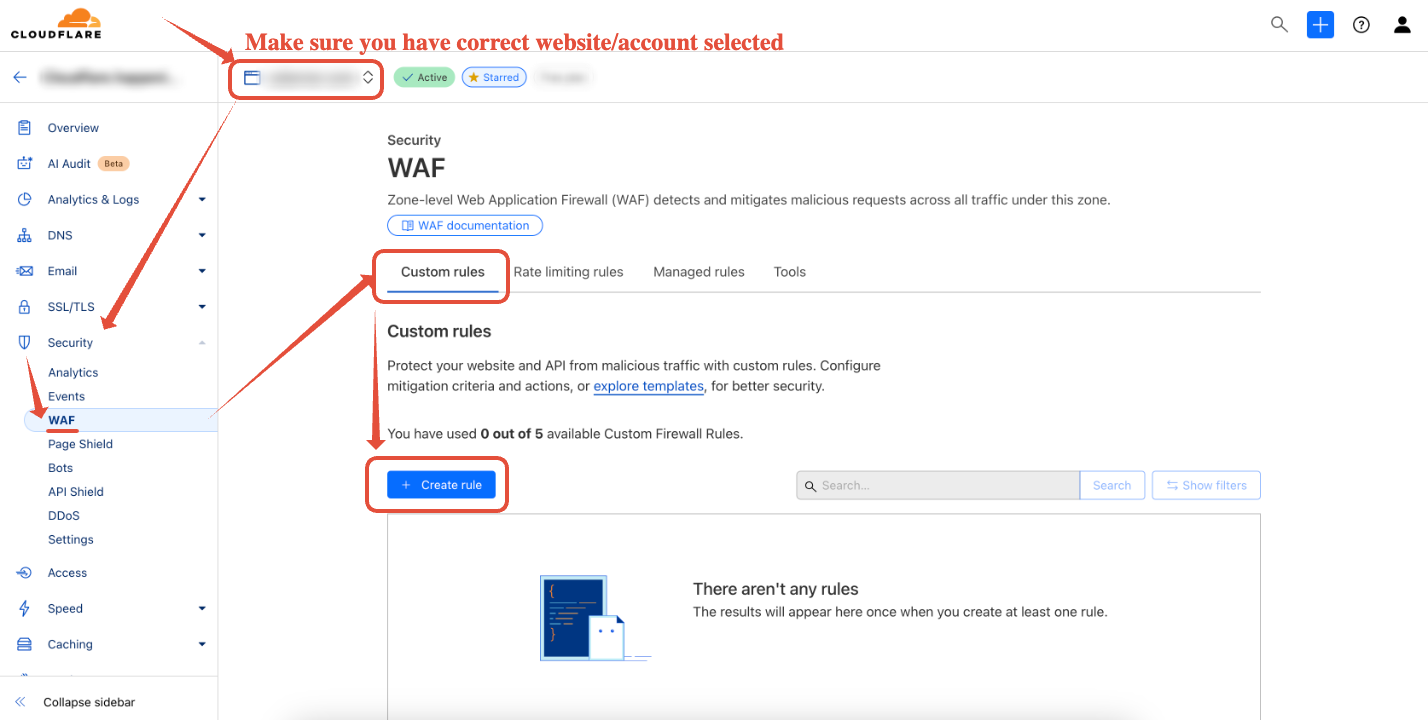The image size is (1428, 720).
Task: Focus the rules Search input field
Action: click(x=938, y=485)
